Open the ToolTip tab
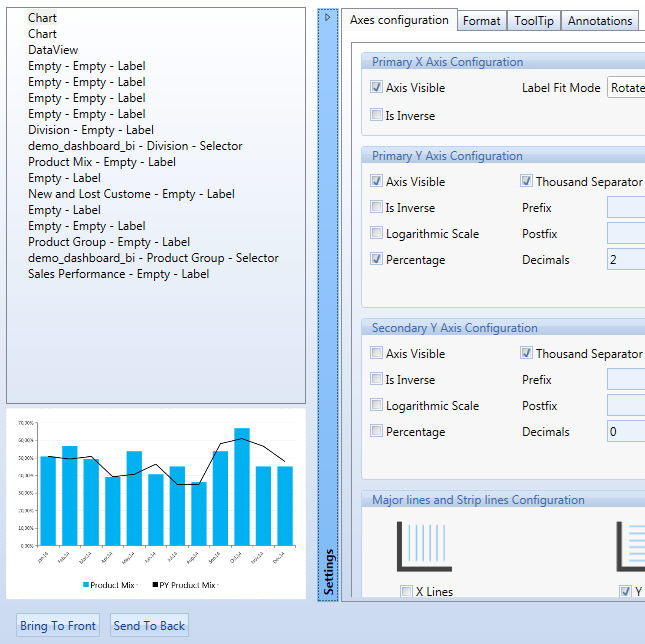 (x=534, y=21)
